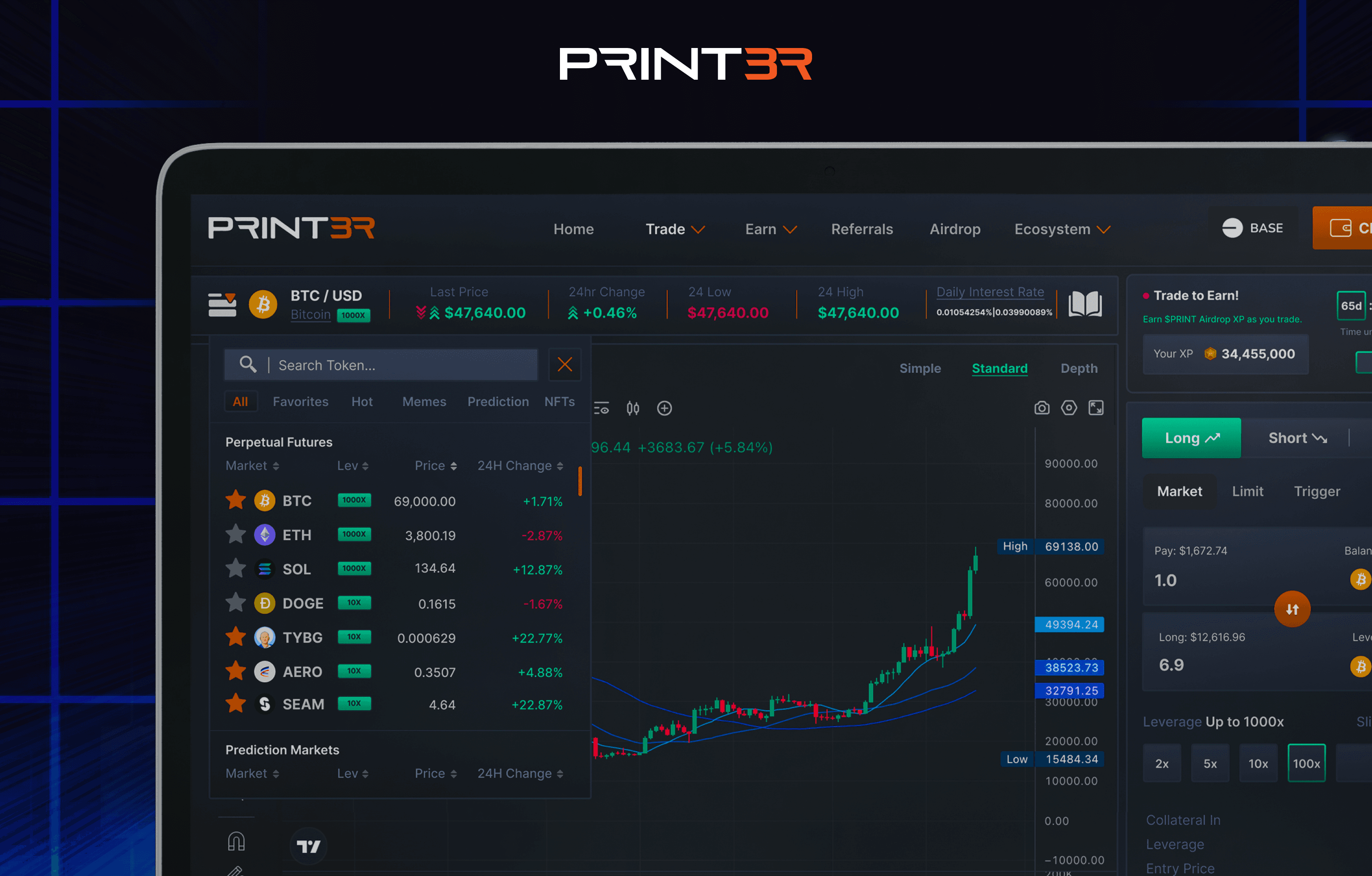Viewport: 1372px width, 876px height.
Task: Unfavorite BTC with its star
Action: [235, 500]
